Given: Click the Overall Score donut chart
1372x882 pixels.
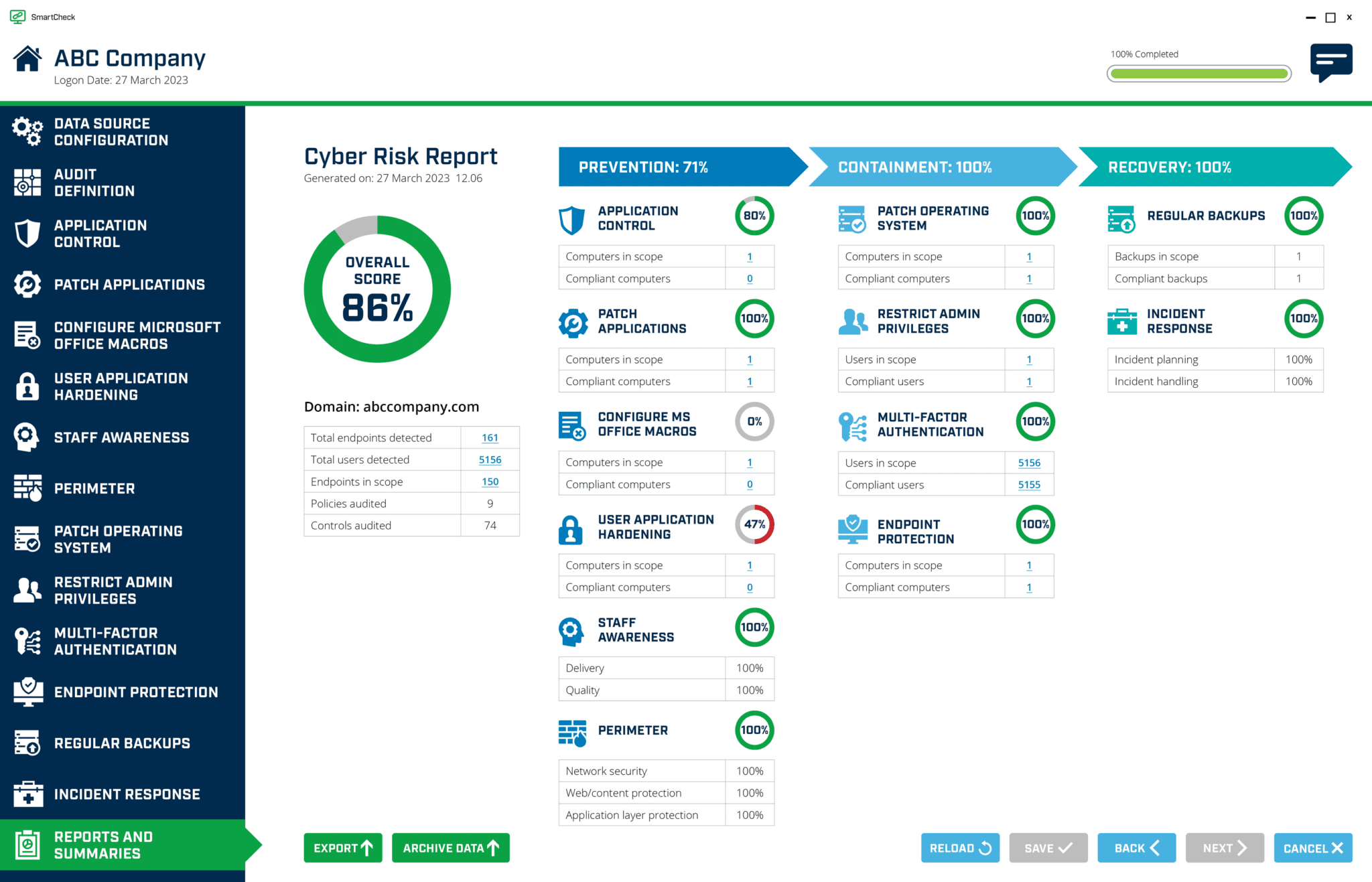Looking at the screenshot, I should pyautogui.click(x=377, y=289).
